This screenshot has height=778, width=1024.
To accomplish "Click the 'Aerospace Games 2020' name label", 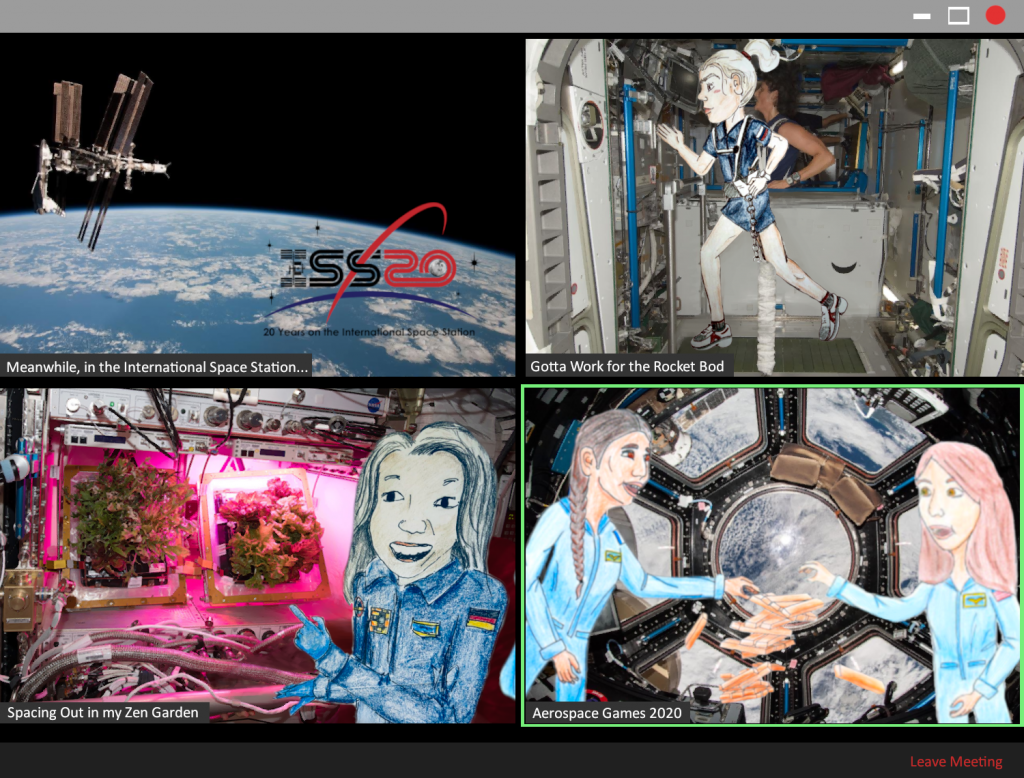I will (x=607, y=713).
